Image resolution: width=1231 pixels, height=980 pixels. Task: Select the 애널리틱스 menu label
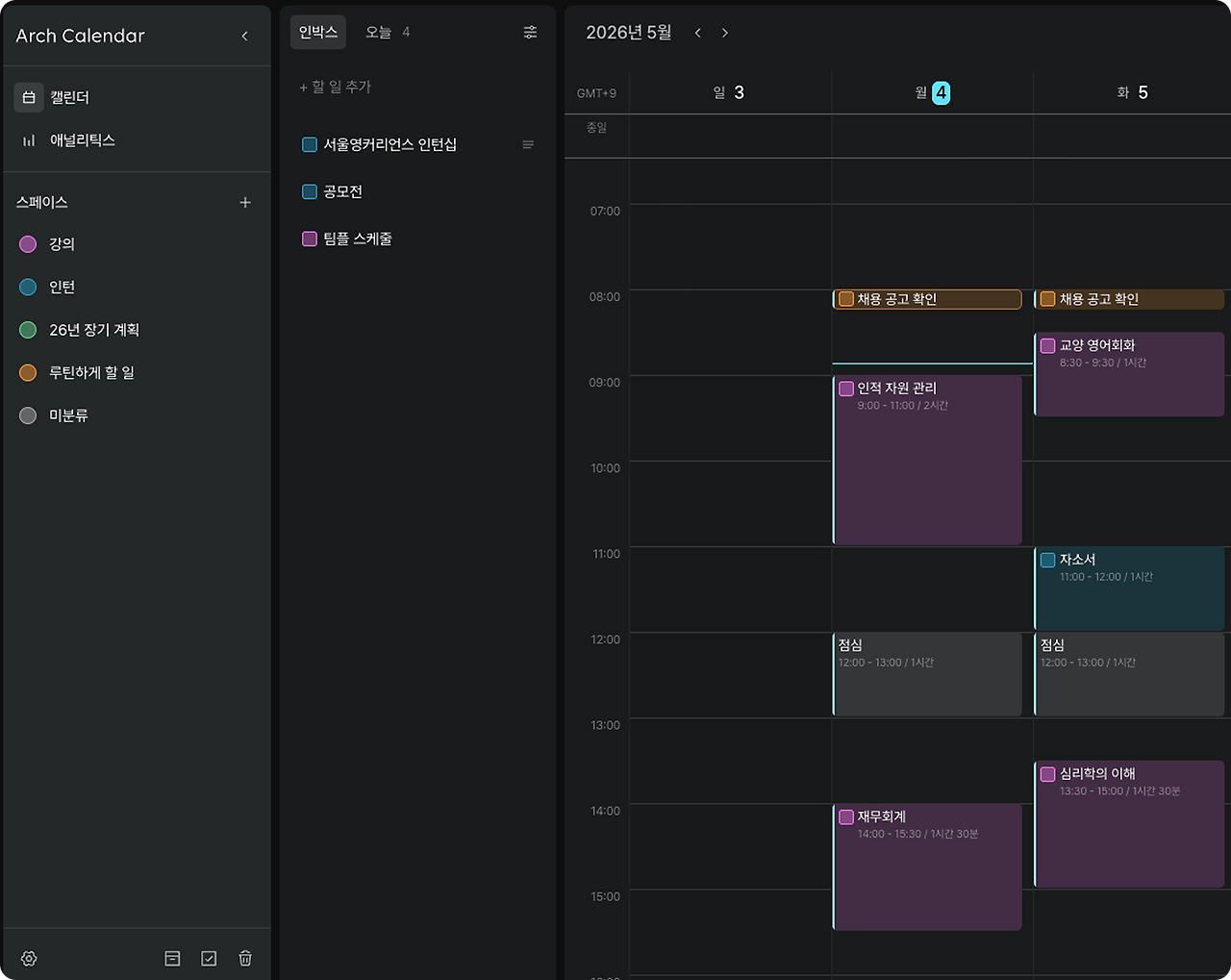tap(83, 140)
